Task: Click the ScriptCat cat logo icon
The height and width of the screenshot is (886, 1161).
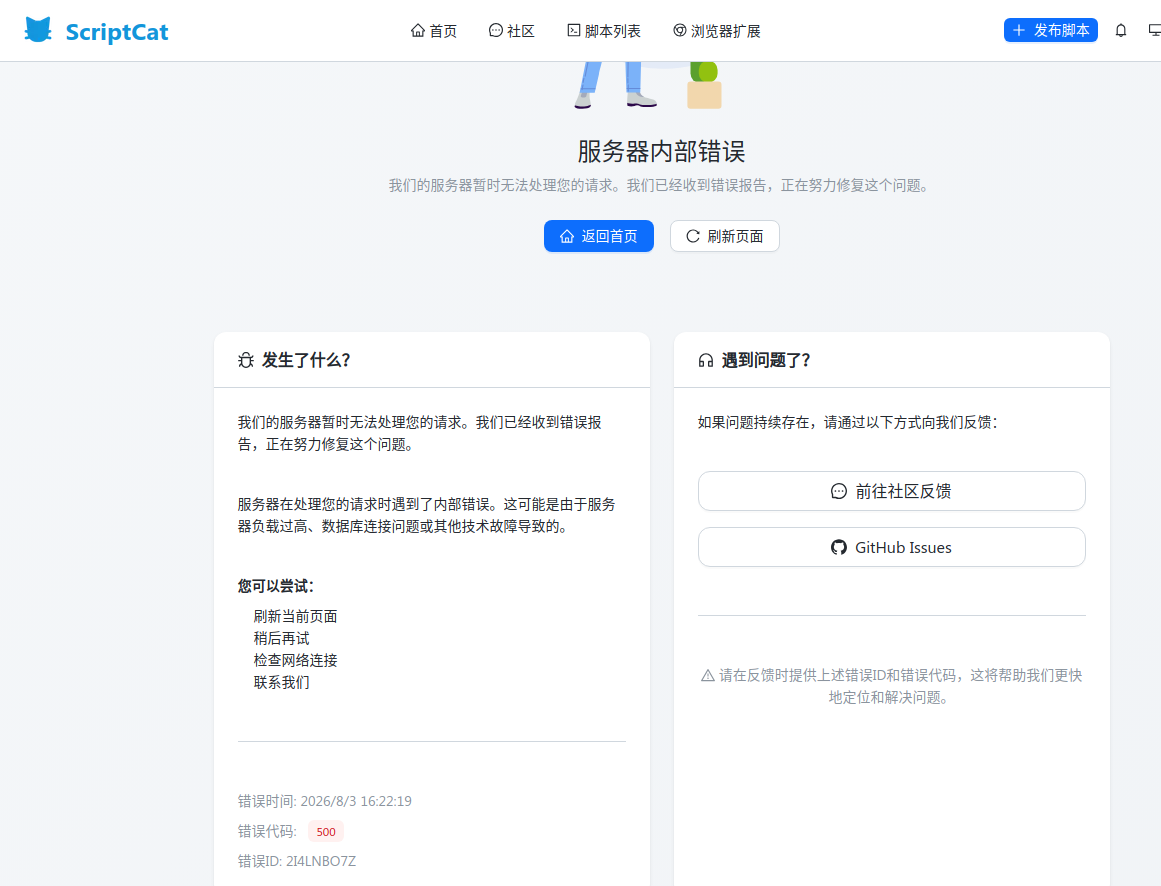Action: [38, 30]
